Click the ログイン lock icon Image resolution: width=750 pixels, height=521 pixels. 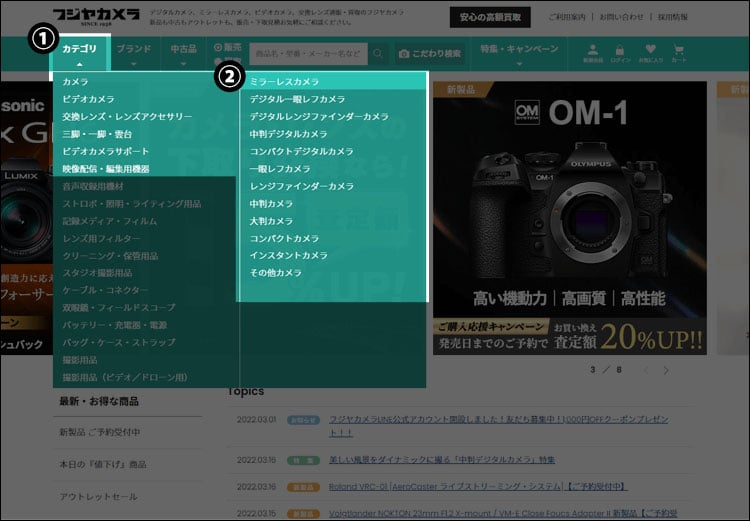click(620, 53)
